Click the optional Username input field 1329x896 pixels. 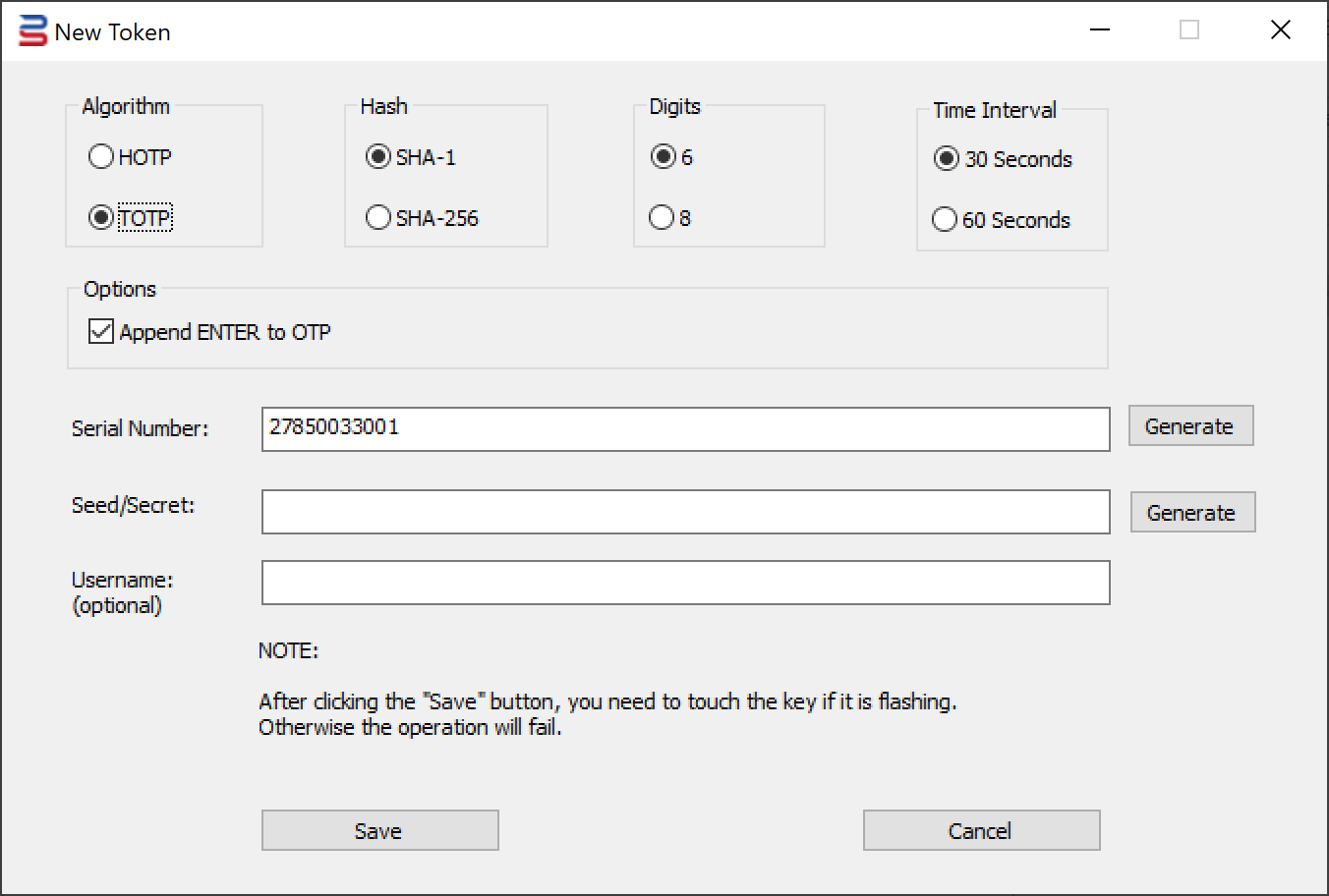coord(685,583)
